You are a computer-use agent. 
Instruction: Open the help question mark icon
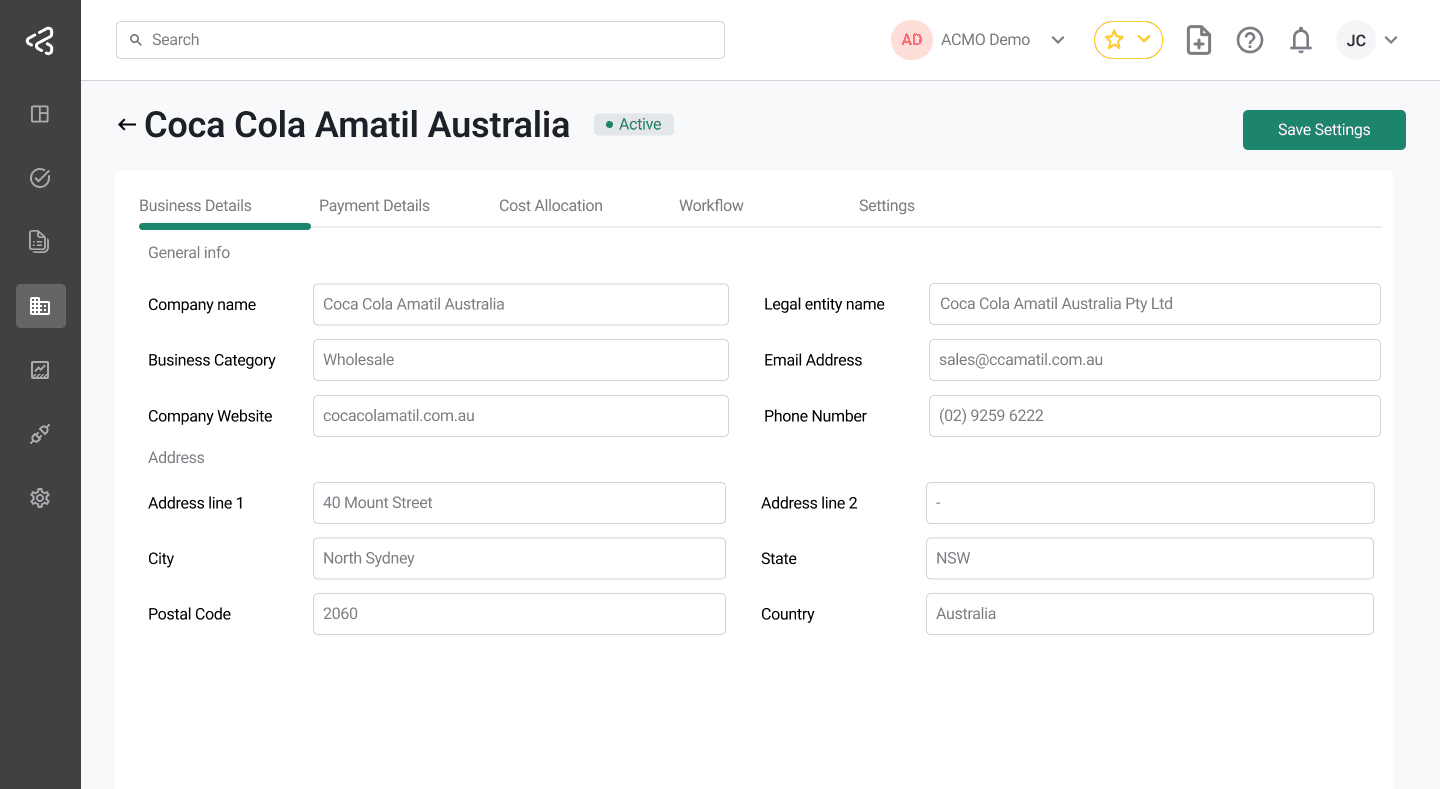pyautogui.click(x=1250, y=40)
